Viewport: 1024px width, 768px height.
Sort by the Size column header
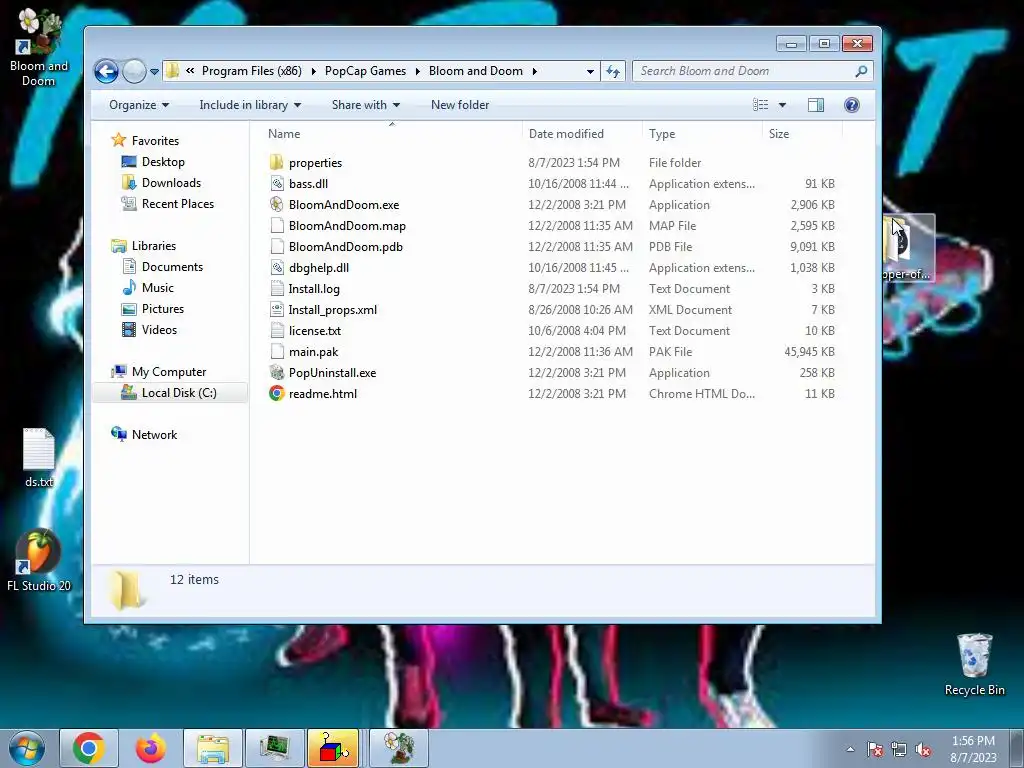coord(802,133)
